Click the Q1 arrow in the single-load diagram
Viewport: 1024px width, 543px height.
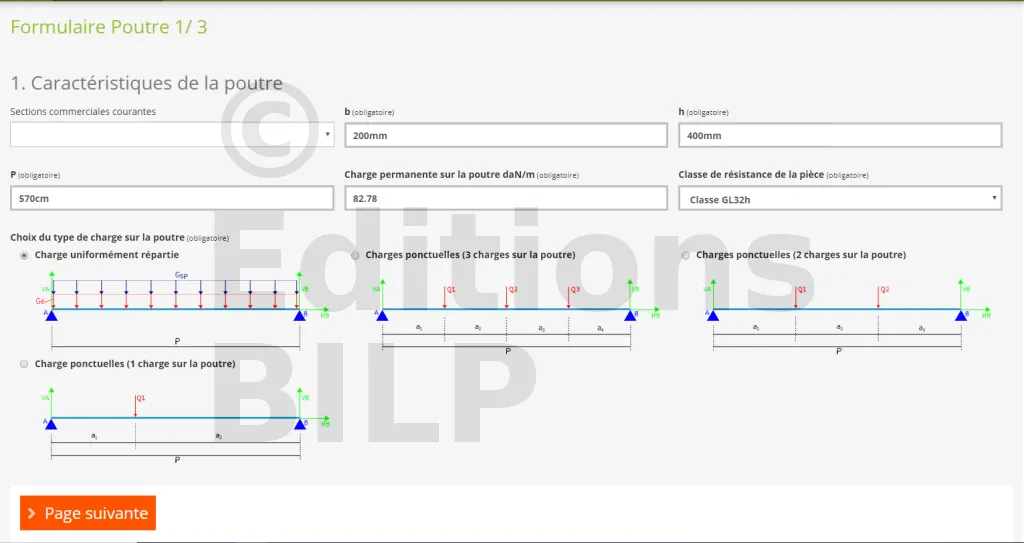coord(135,405)
